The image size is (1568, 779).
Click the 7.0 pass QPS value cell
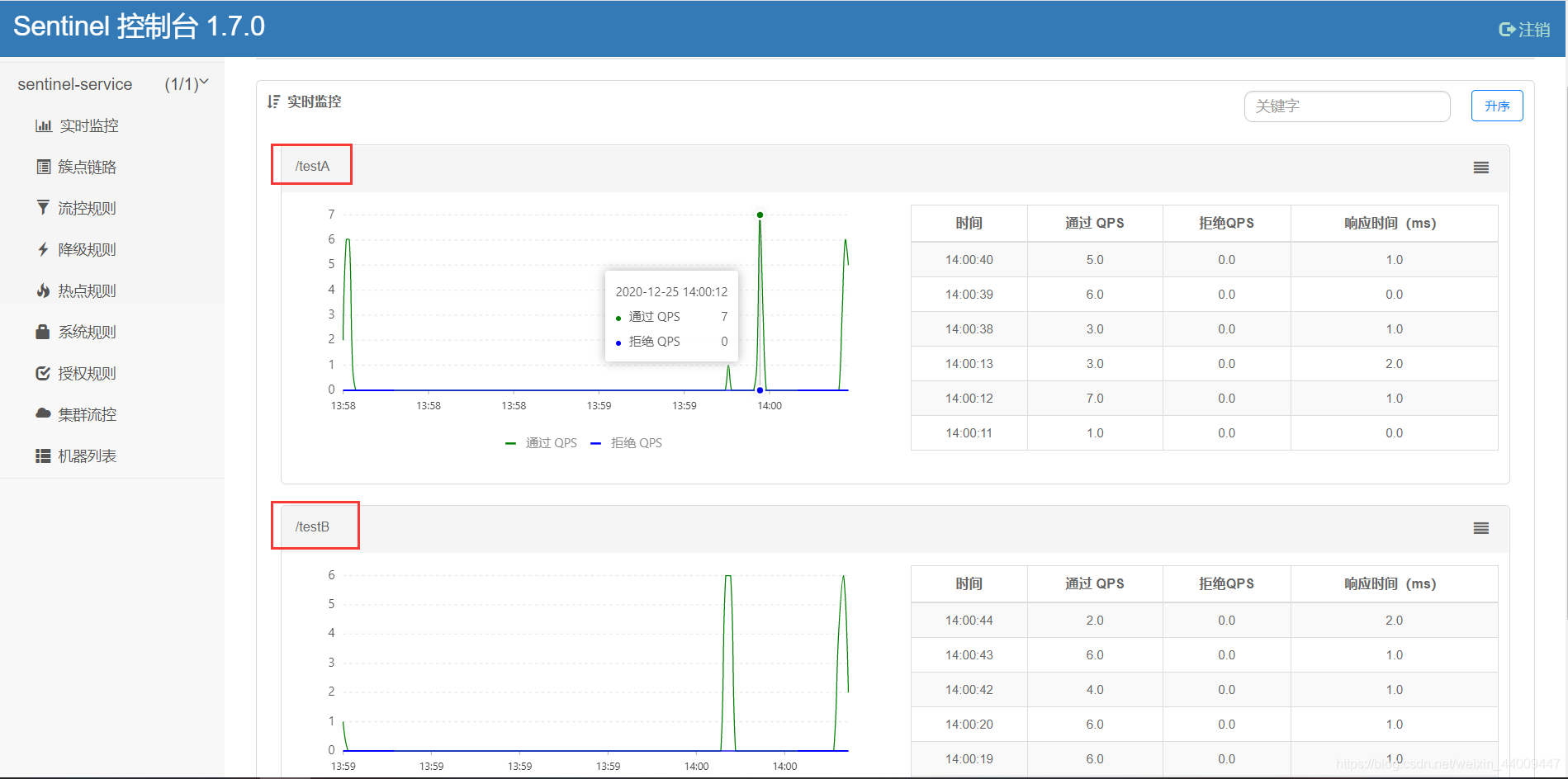(x=1095, y=399)
